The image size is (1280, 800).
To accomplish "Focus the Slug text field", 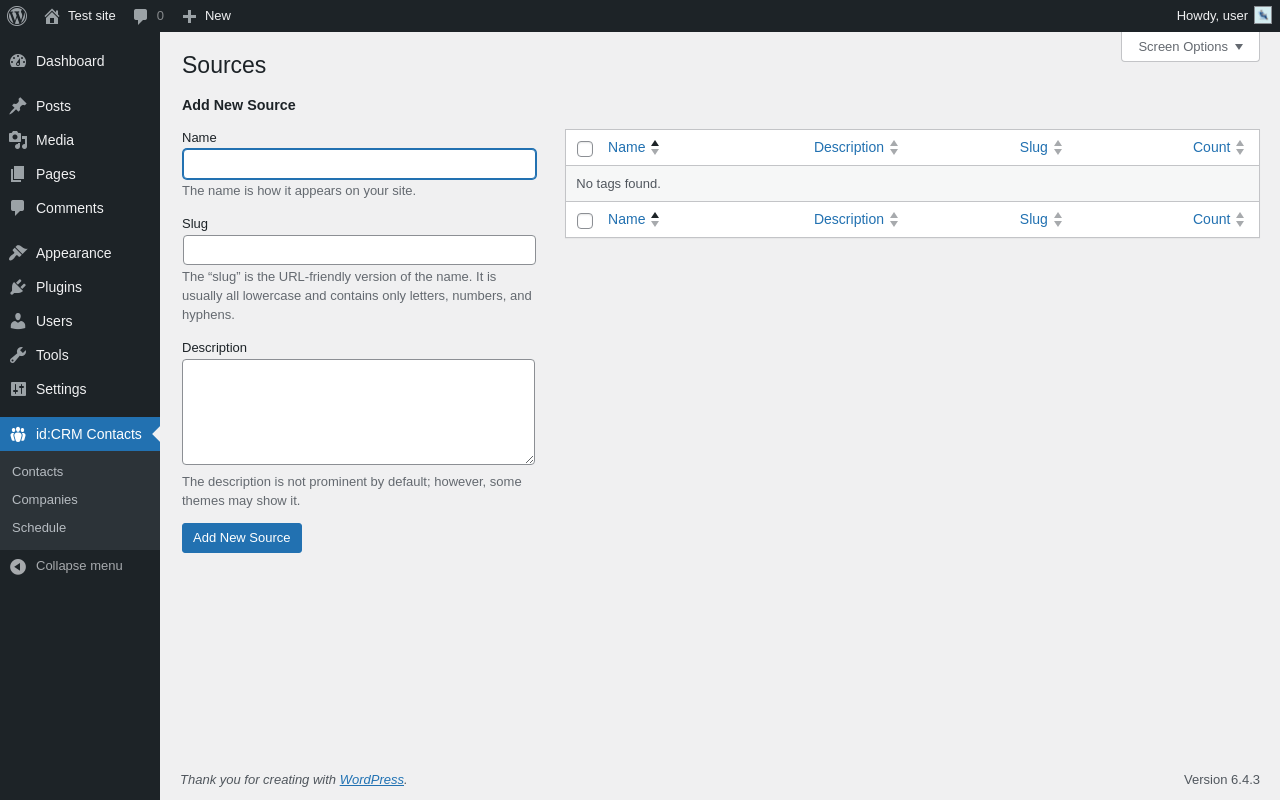I will tap(359, 250).
